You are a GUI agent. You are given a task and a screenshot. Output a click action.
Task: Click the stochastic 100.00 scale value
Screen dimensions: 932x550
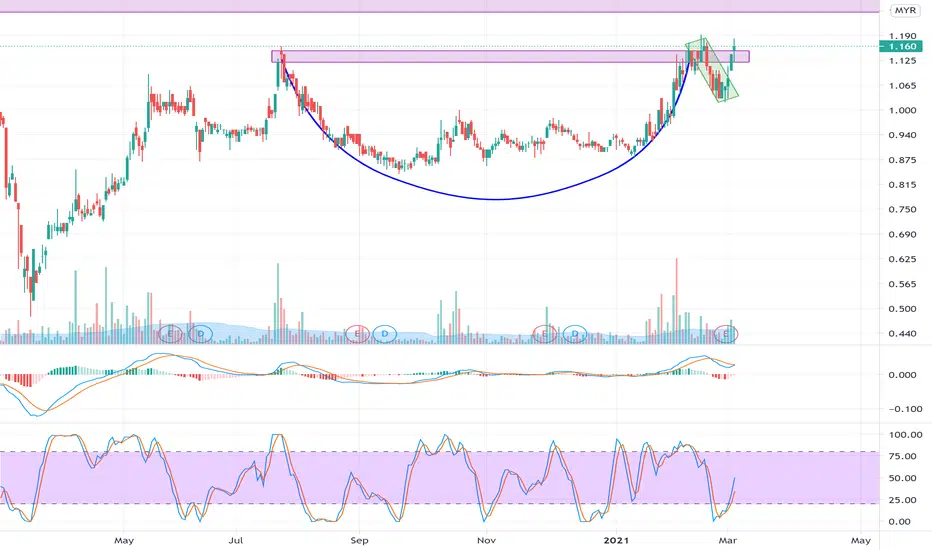tap(905, 435)
